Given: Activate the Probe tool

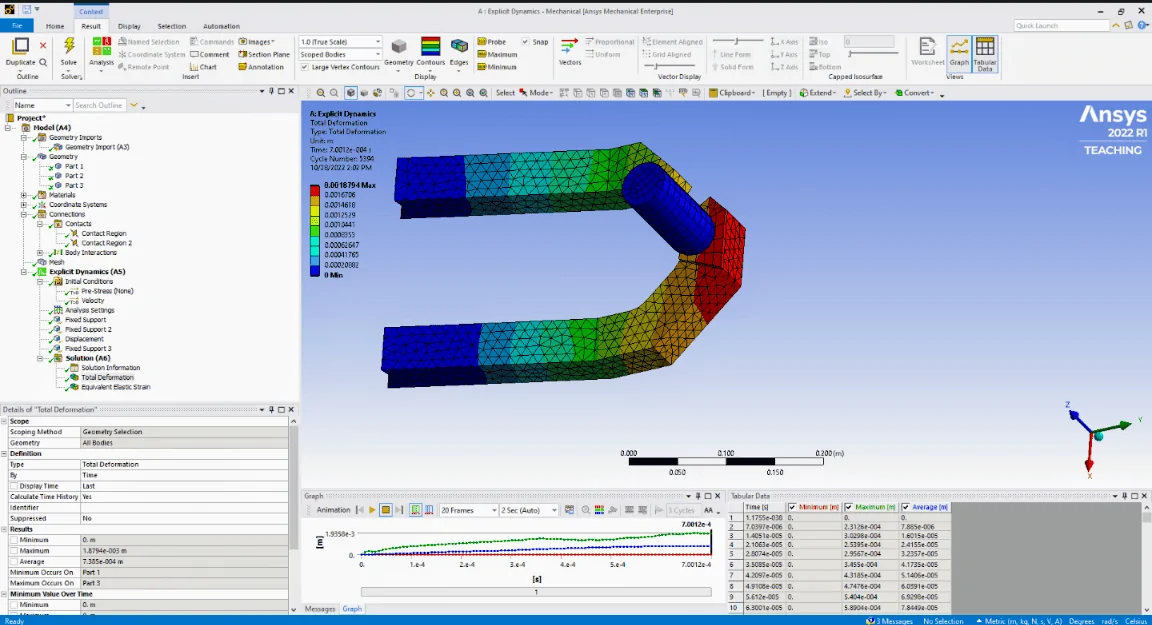Looking at the screenshot, I should coord(492,42).
